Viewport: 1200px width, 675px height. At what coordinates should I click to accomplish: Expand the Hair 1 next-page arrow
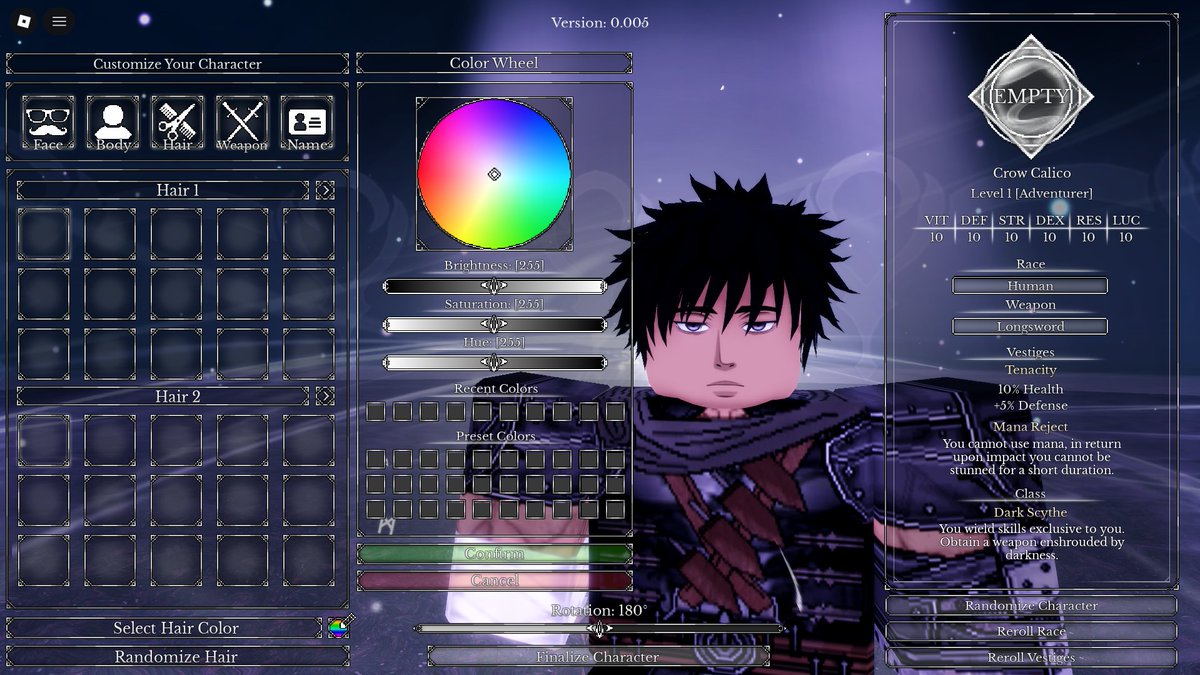[x=325, y=190]
